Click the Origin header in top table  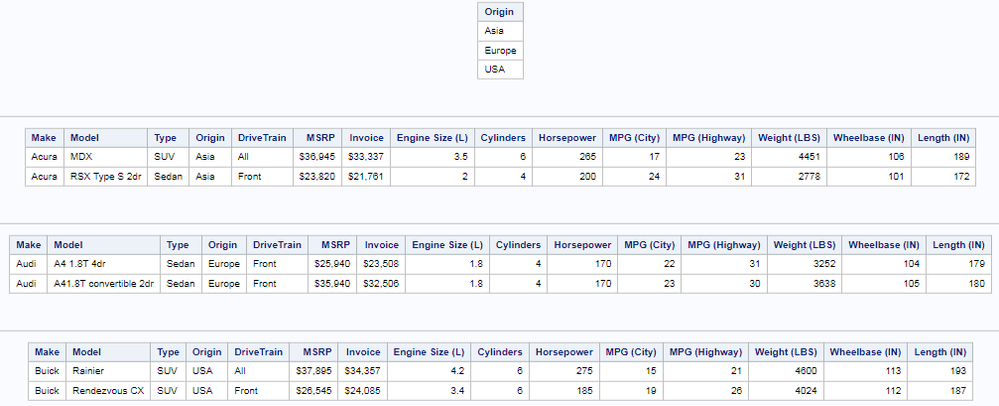(500, 11)
